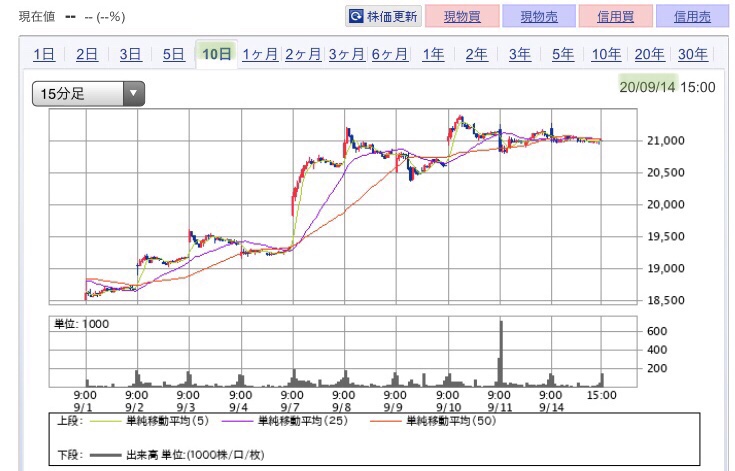Click the 信用買 button
Viewport: 735px width, 471px height.
tap(615, 16)
